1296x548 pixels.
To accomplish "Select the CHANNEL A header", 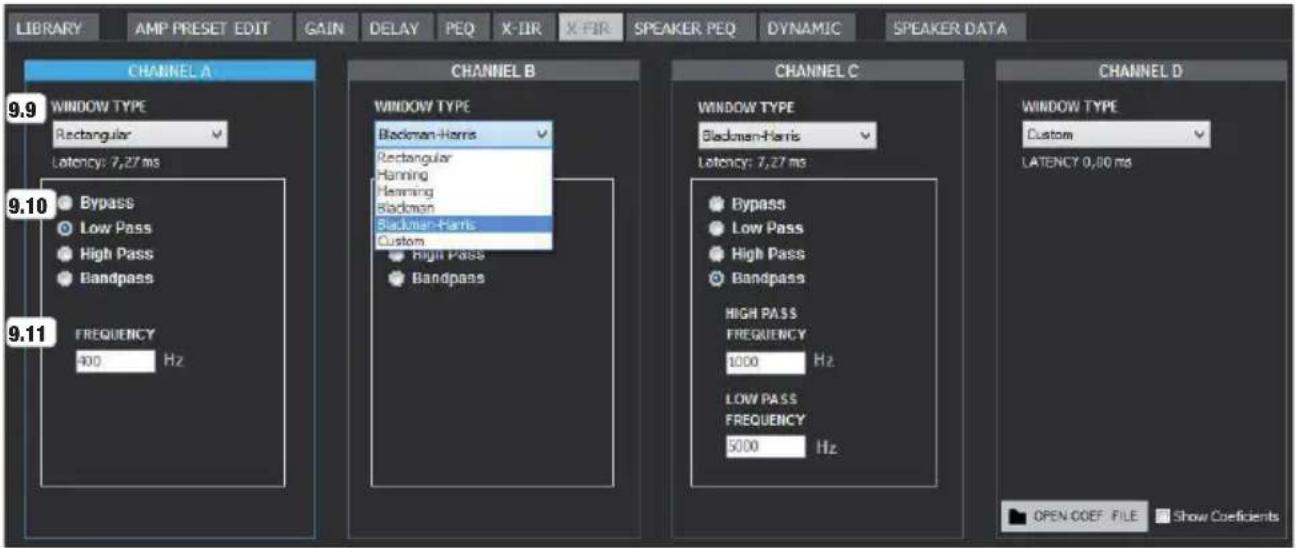I will tap(170, 71).
